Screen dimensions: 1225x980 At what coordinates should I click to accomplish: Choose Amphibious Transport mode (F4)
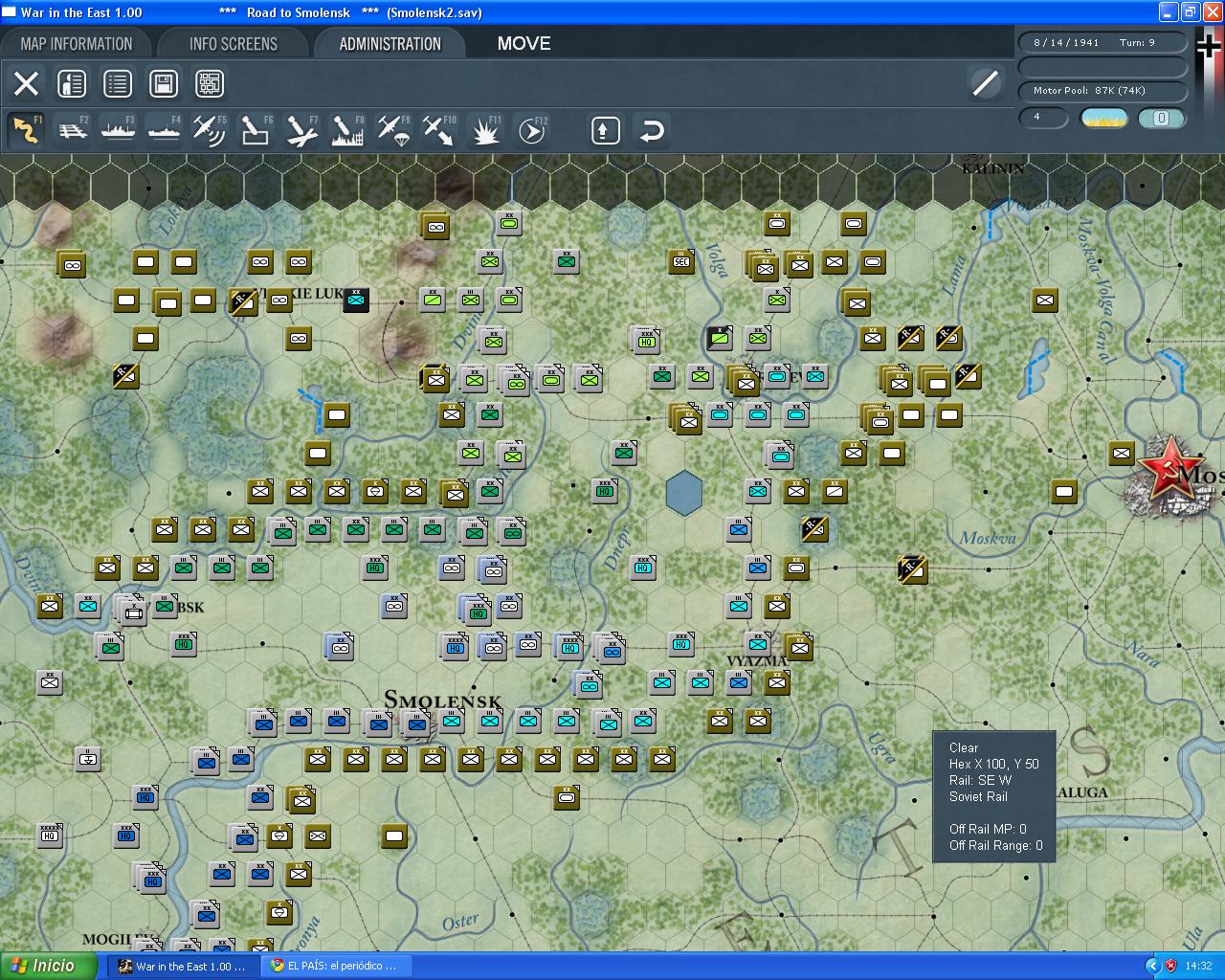tap(164, 130)
